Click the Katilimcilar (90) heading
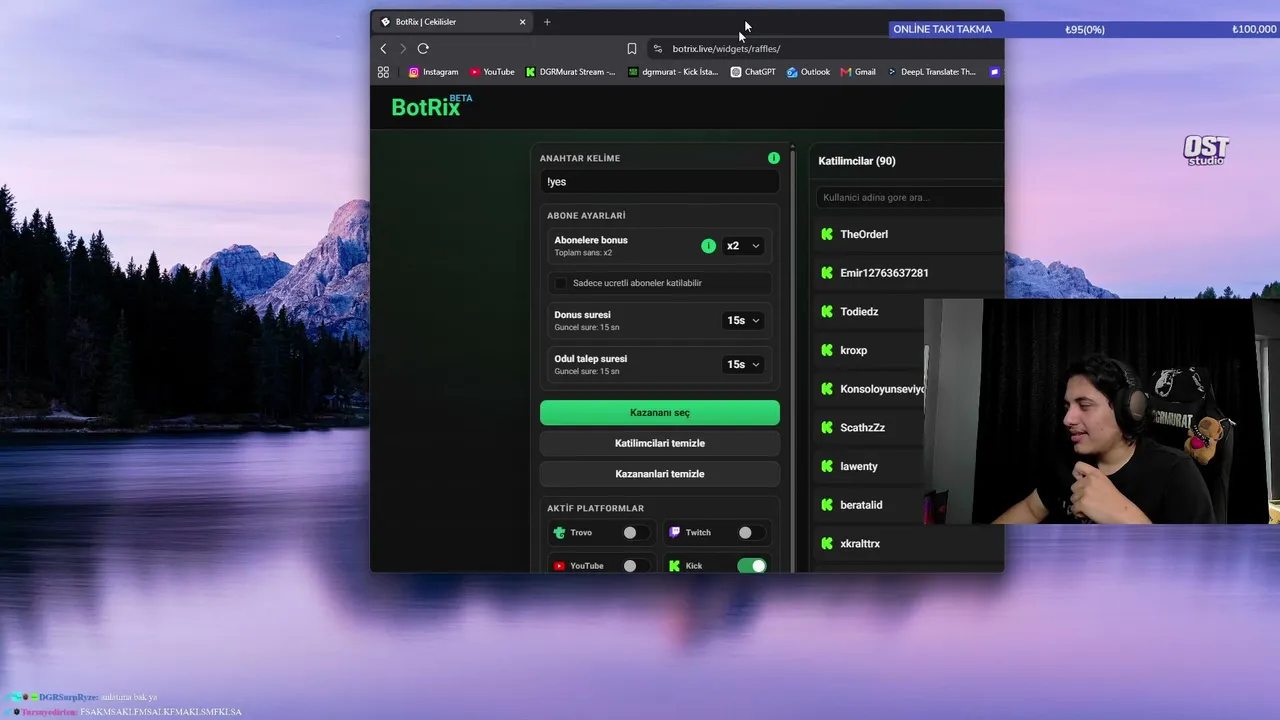1280x720 pixels. pos(857,161)
